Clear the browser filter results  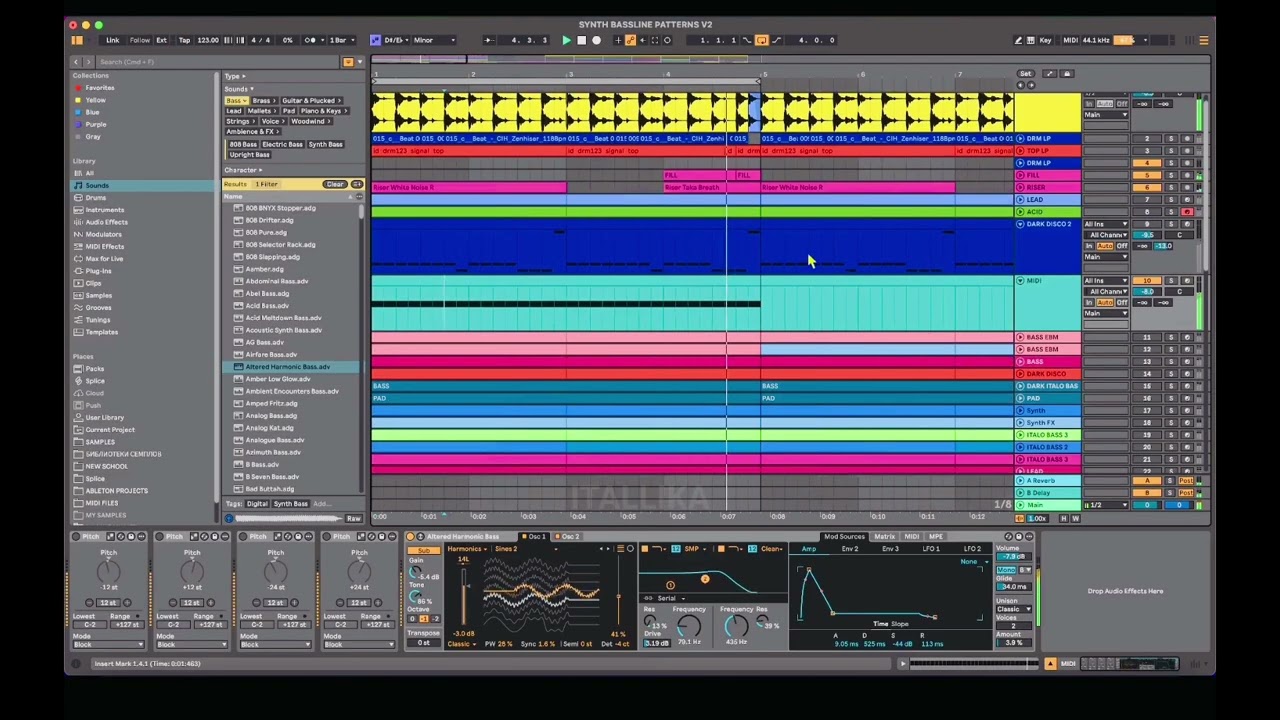pyautogui.click(x=334, y=184)
